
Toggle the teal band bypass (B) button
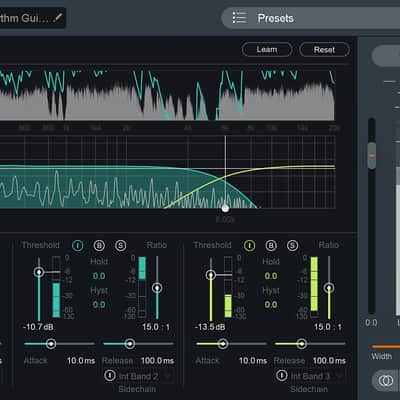pos(99,246)
